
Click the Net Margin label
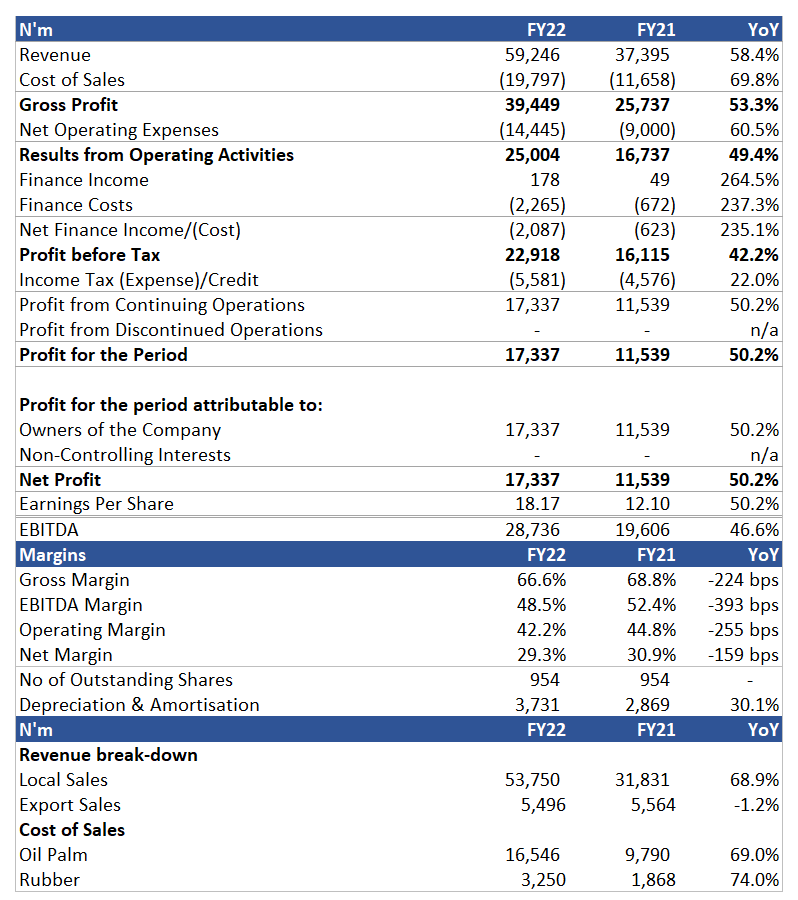(x=66, y=655)
